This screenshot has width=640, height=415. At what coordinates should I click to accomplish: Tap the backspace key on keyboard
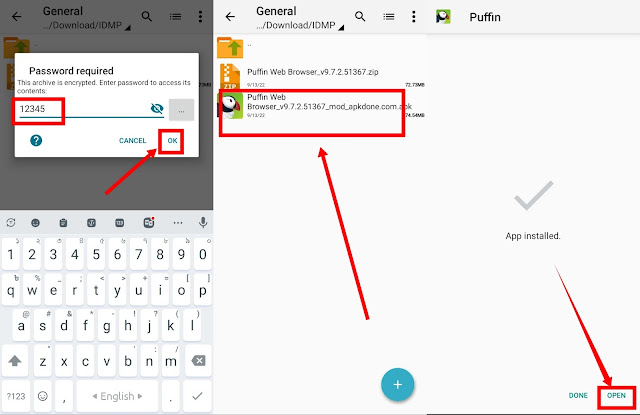point(198,361)
